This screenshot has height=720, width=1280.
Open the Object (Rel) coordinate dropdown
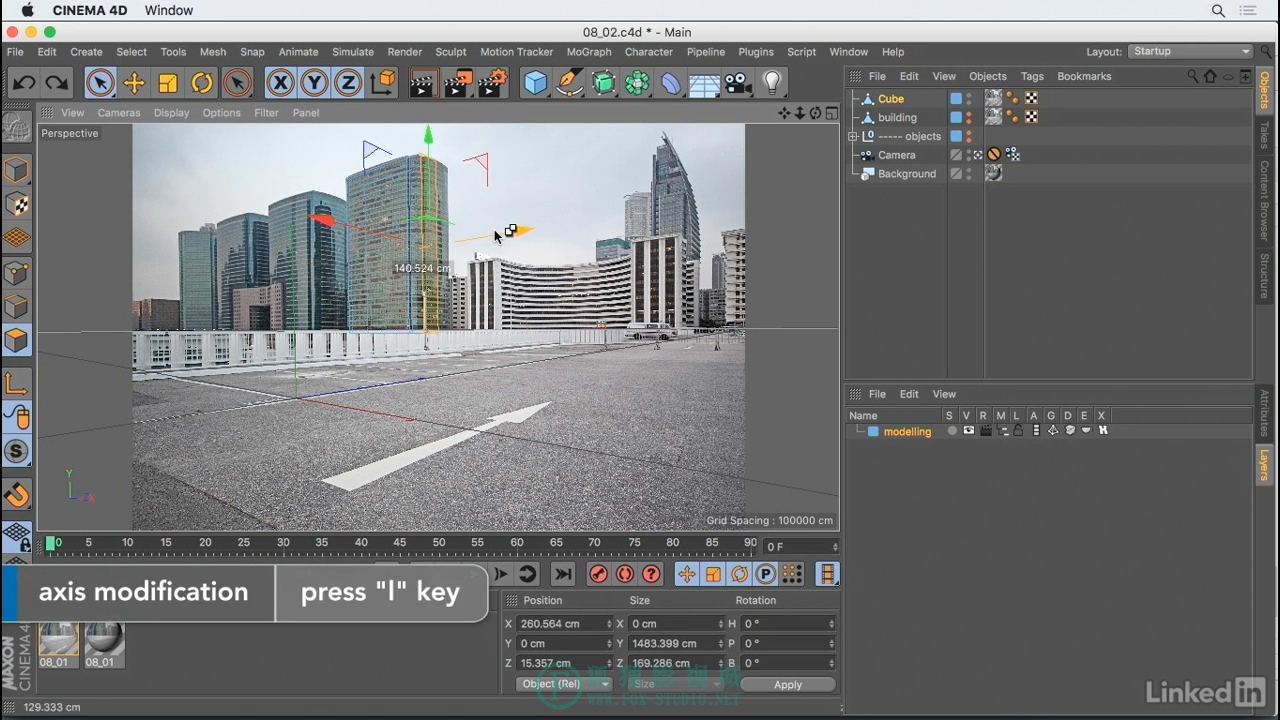[564, 684]
